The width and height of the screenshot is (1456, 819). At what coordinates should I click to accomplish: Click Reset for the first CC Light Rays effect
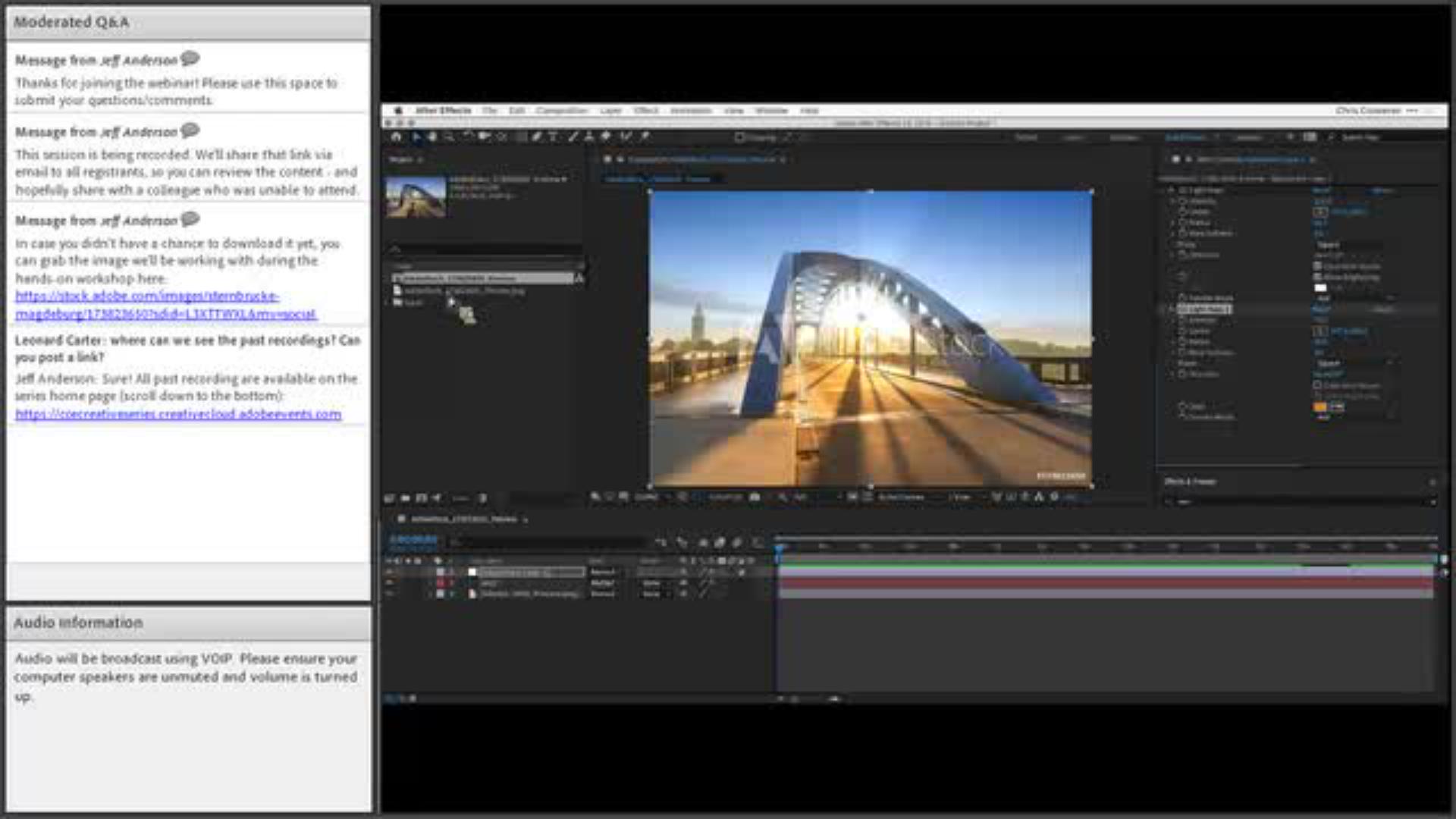click(x=1322, y=190)
